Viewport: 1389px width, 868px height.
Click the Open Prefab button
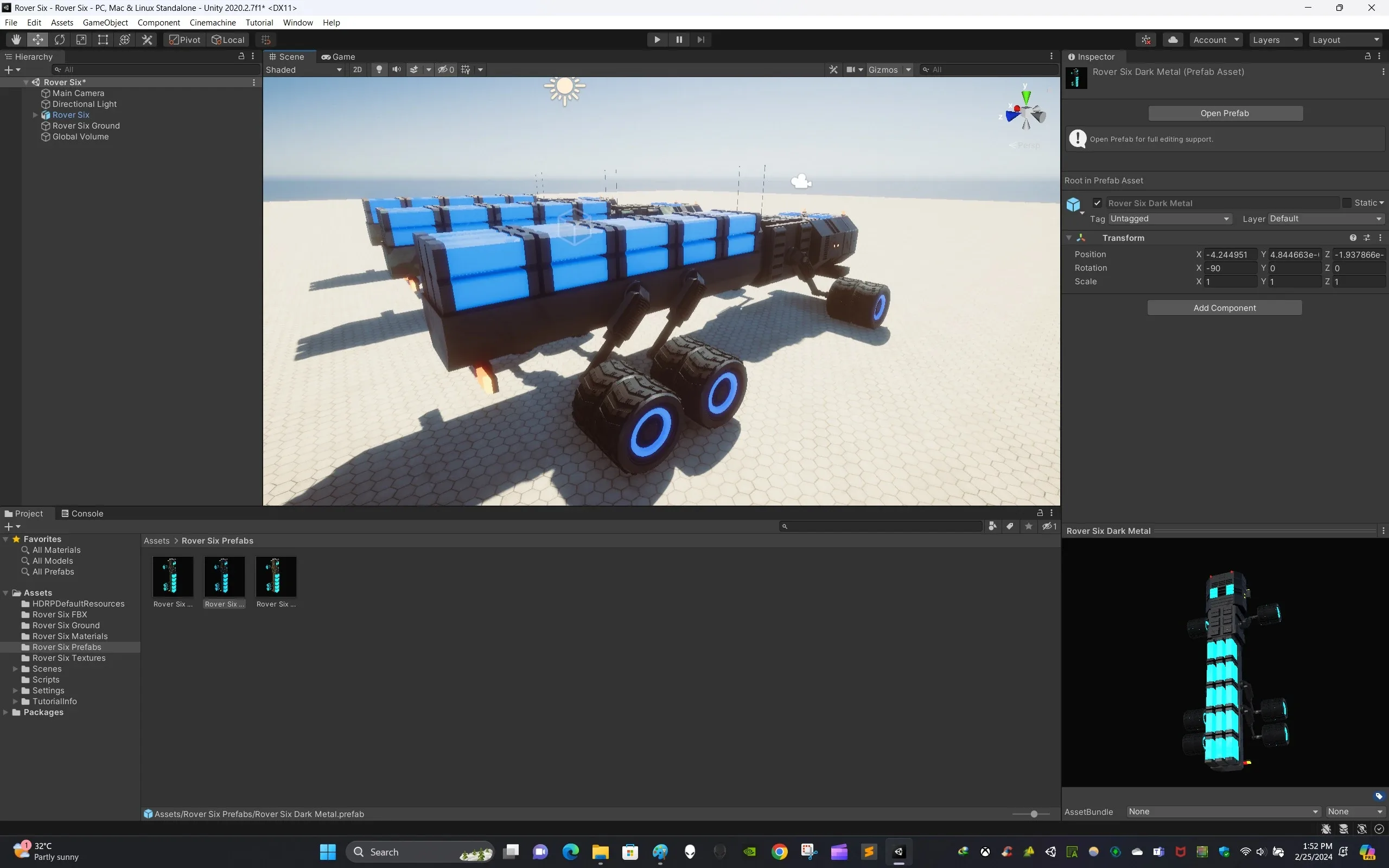(x=1225, y=113)
